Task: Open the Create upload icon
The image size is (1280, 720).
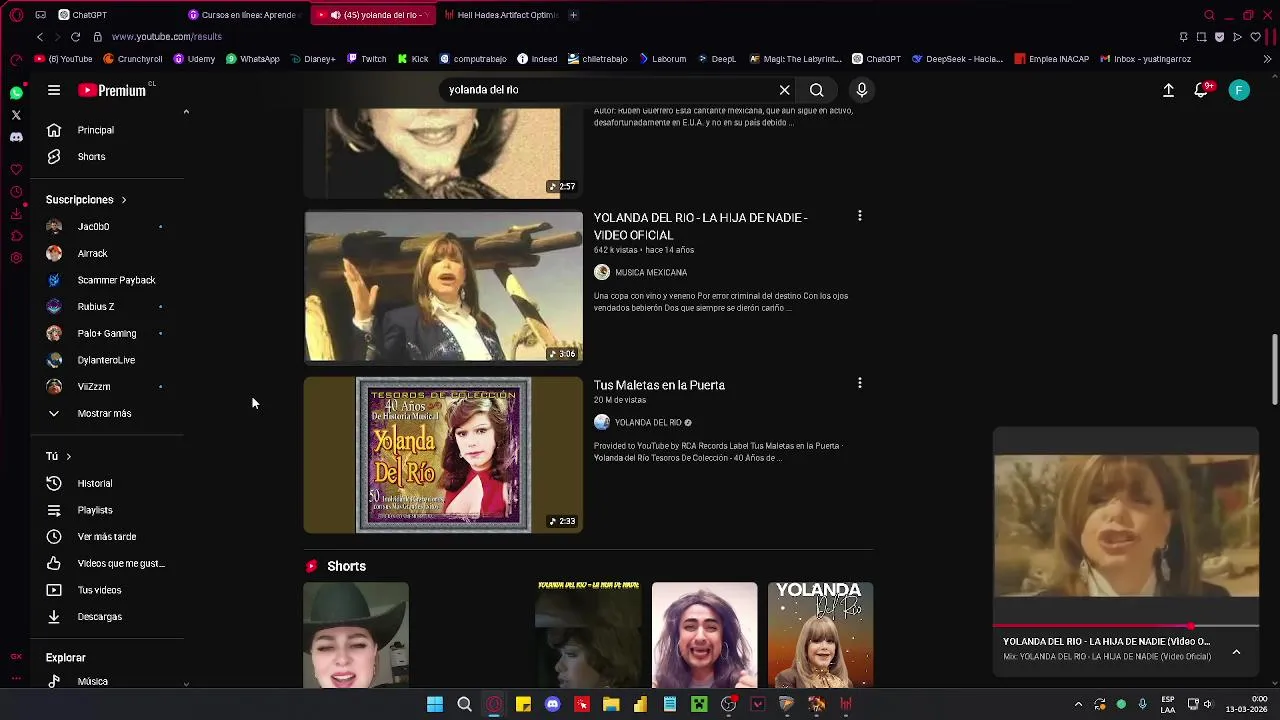Action: tap(1168, 90)
